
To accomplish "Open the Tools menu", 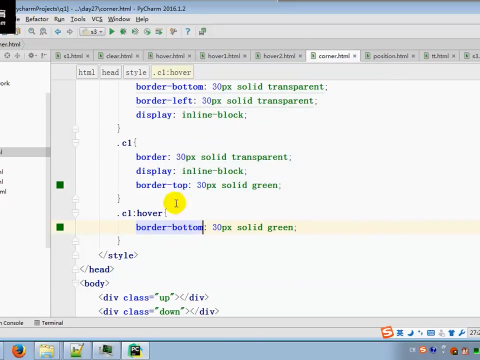I will click(78, 19).
